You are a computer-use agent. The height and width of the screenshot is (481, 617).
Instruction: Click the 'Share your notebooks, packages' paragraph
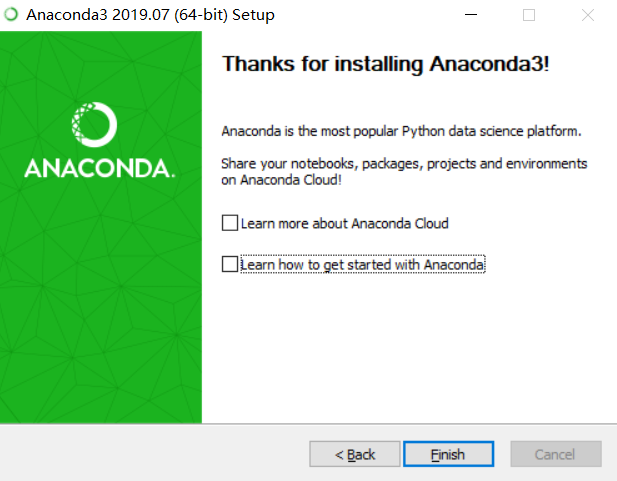coord(404,172)
